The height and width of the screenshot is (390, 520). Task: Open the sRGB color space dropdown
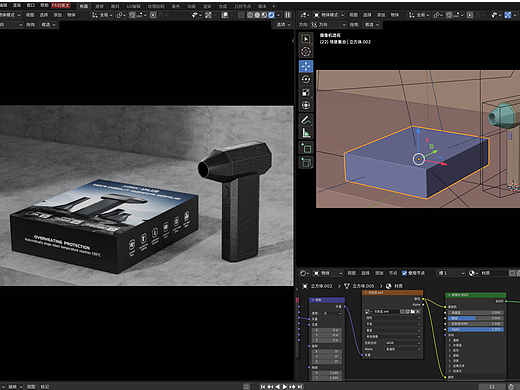(x=402, y=343)
